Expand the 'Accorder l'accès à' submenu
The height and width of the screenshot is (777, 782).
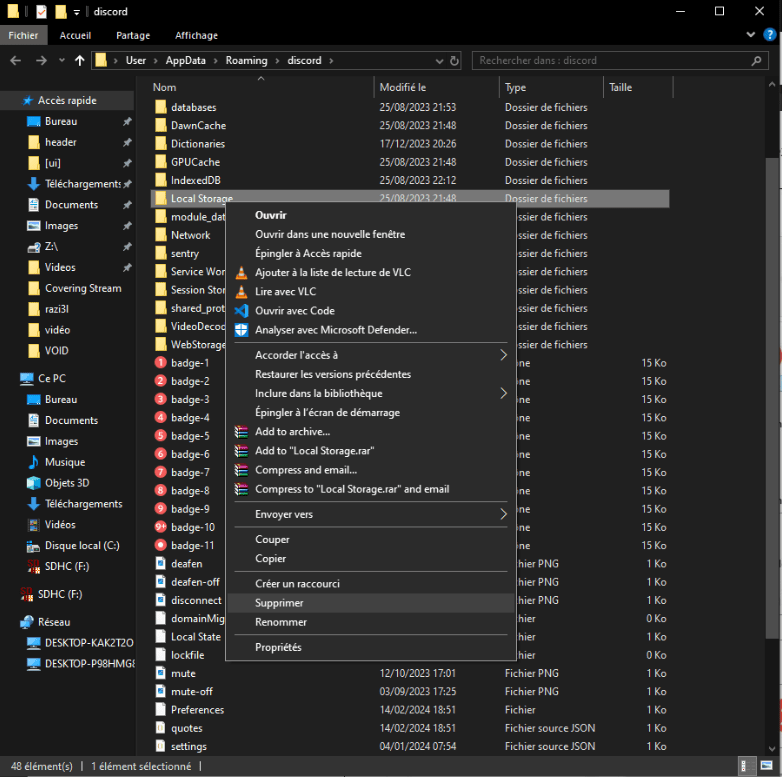click(x=503, y=355)
